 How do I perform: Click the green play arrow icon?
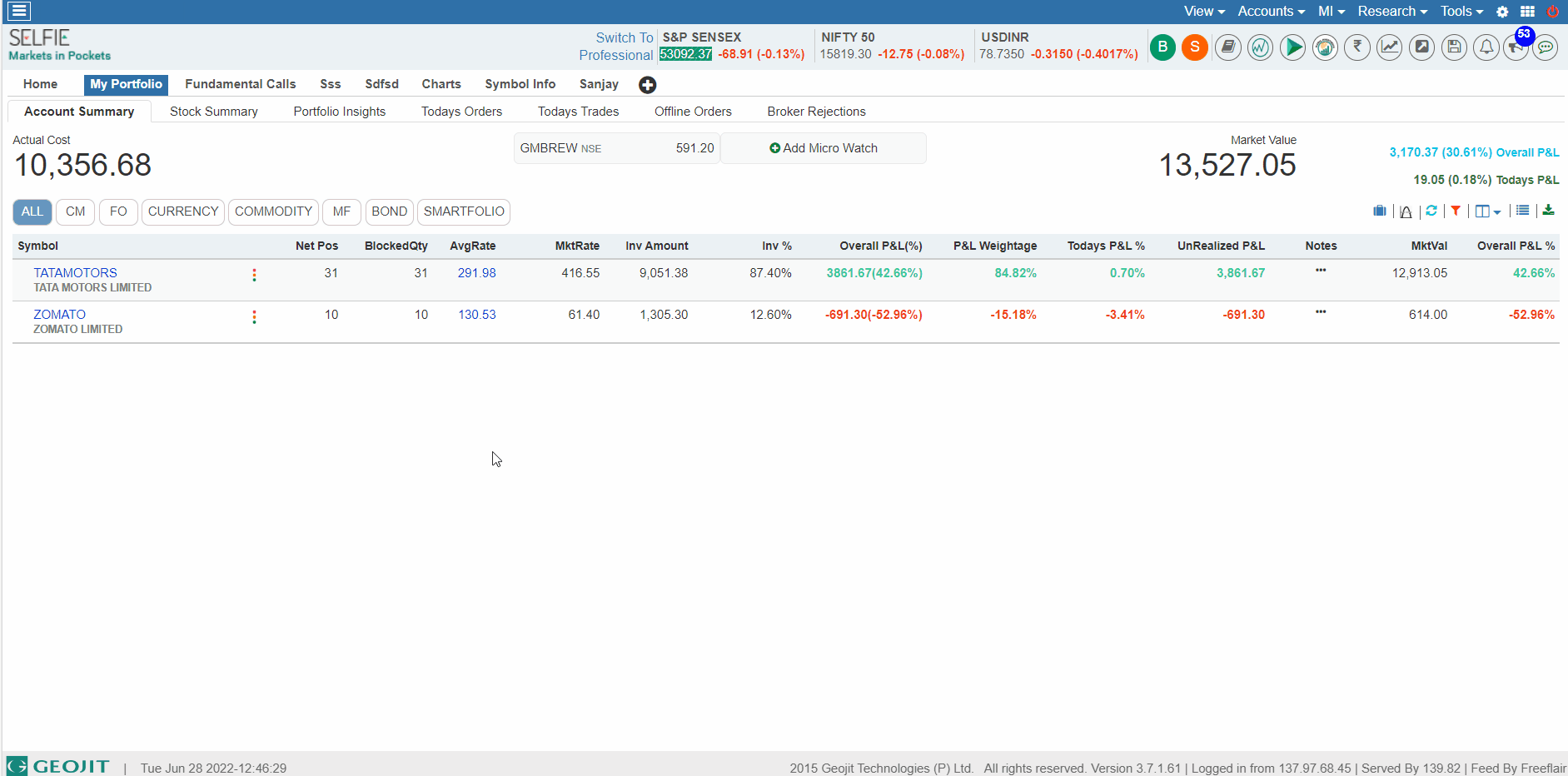1292,47
